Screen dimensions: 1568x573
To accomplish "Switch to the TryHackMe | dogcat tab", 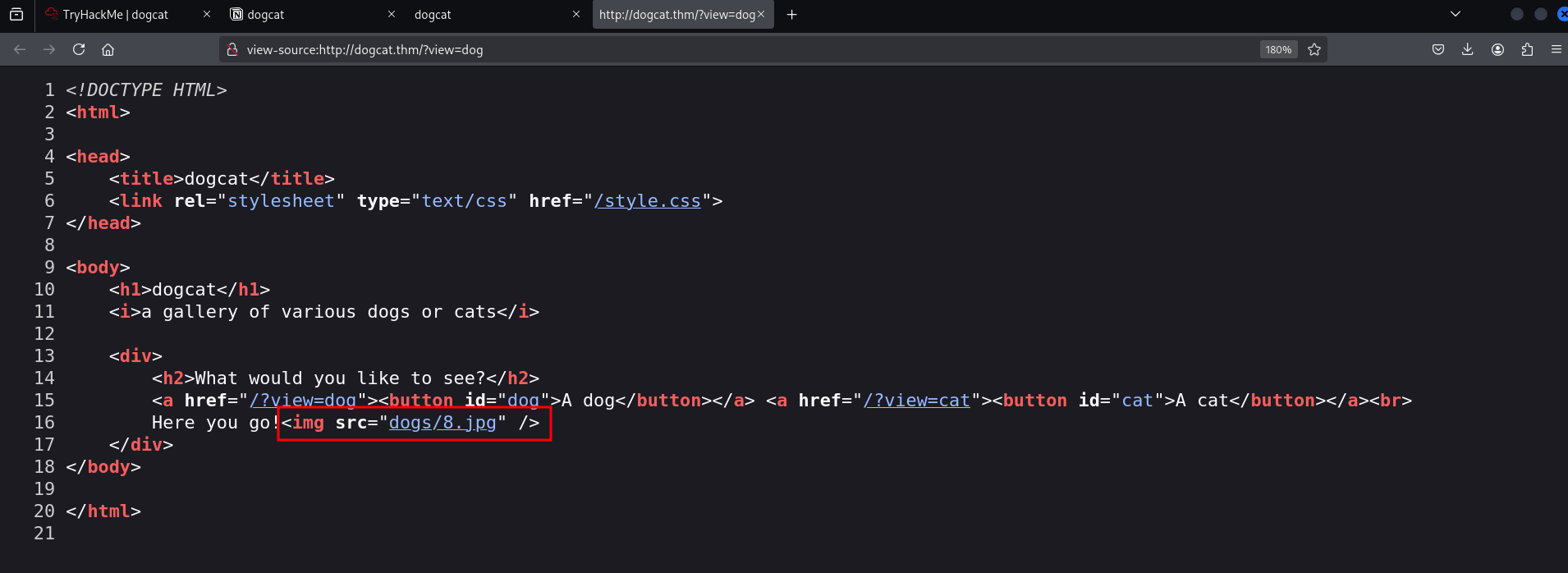I will point(115,15).
